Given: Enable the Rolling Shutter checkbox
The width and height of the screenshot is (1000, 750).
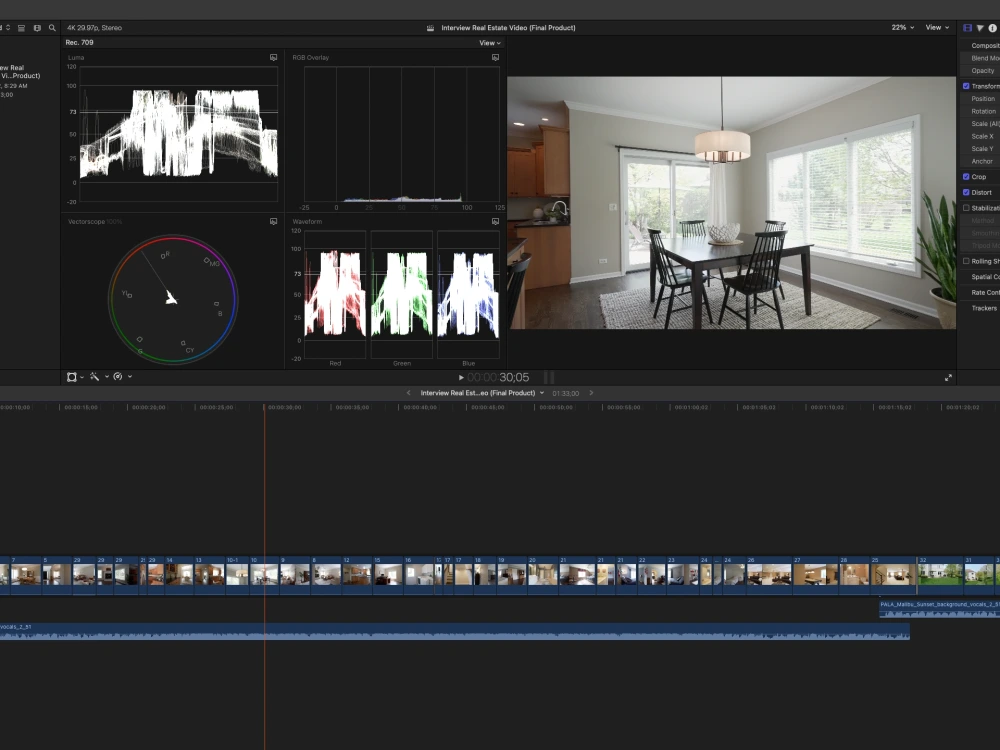Looking at the screenshot, I should click(x=966, y=261).
